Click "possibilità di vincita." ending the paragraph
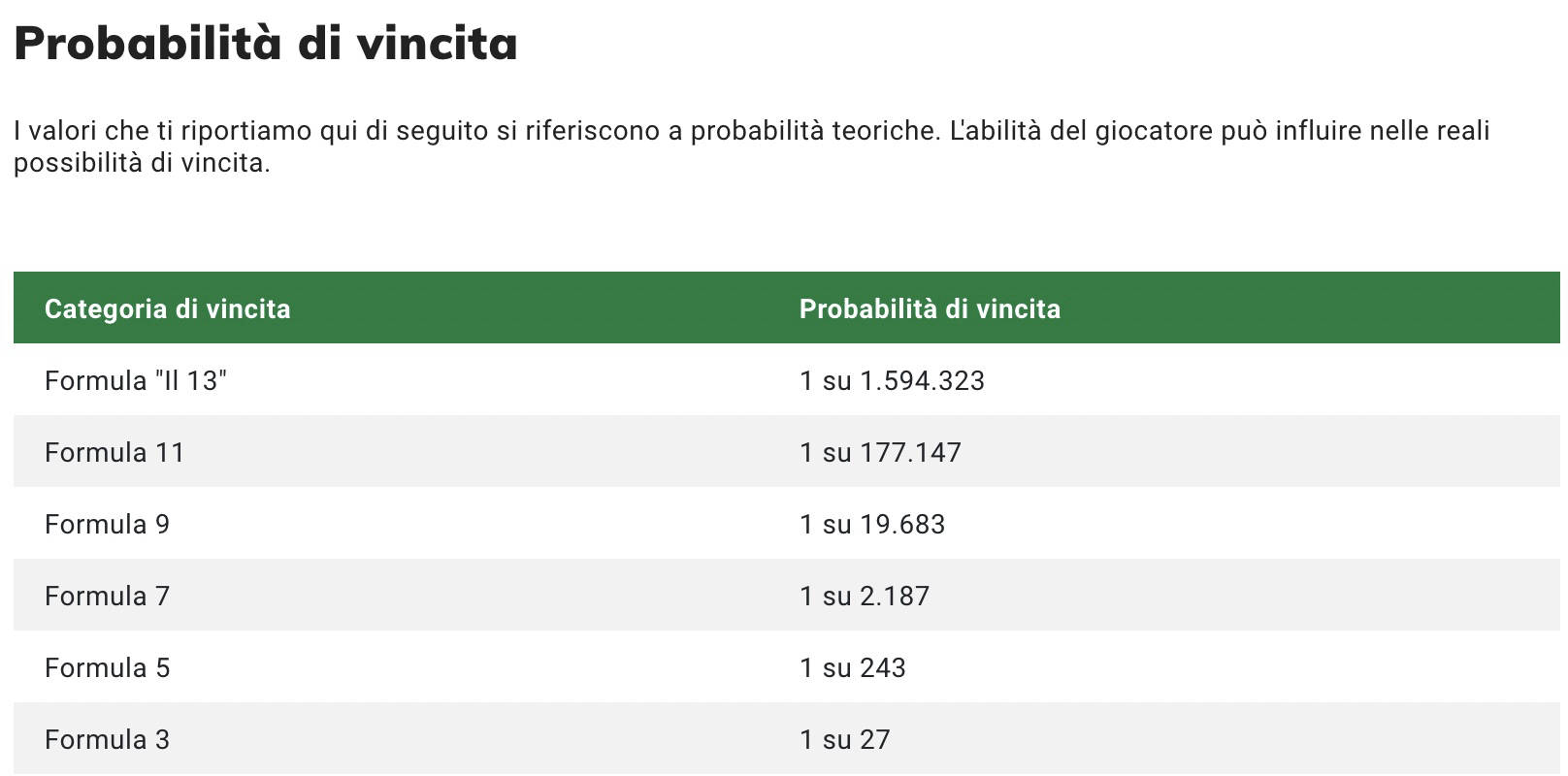 point(142,163)
